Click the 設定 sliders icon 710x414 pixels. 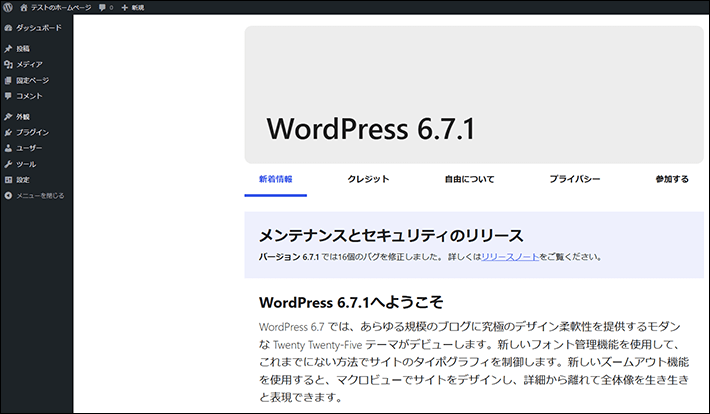[x=8, y=180]
